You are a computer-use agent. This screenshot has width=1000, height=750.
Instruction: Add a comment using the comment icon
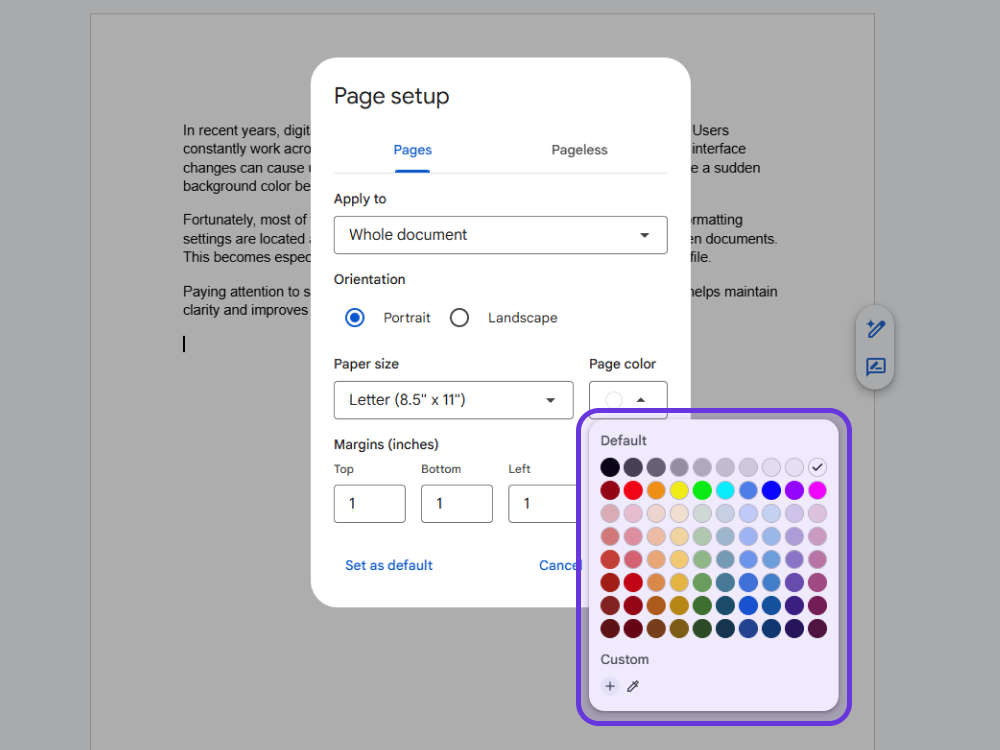click(875, 367)
